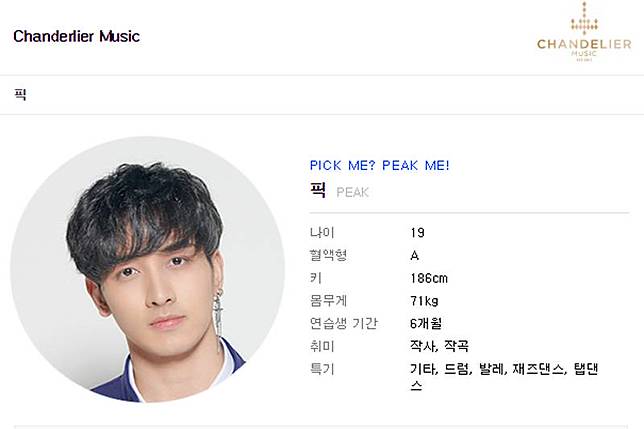The height and width of the screenshot is (429, 644).
Task: Click the age value 19
Action: (x=417, y=233)
